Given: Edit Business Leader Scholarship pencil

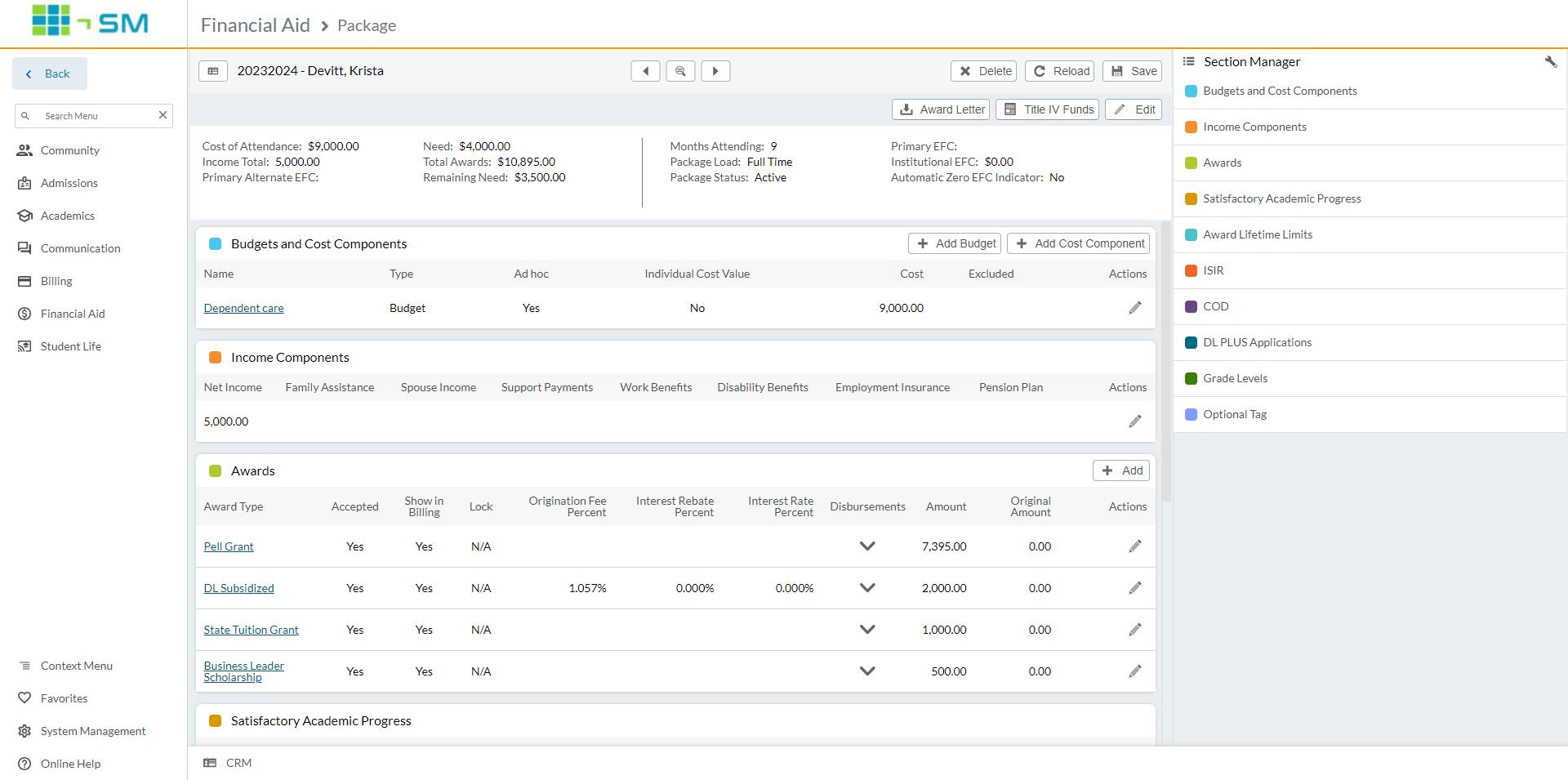Looking at the screenshot, I should point(1135,671).
